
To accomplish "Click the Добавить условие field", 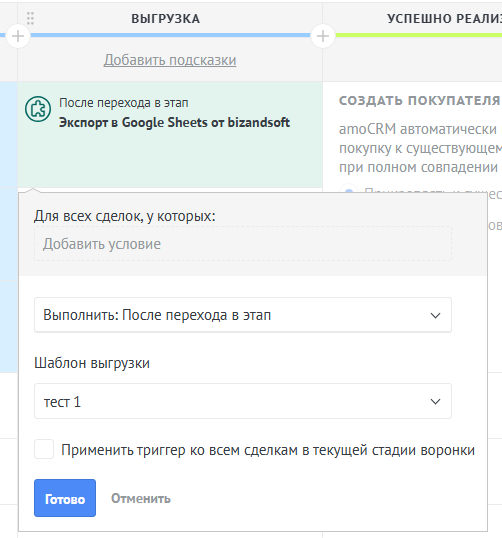I will 243,244.
